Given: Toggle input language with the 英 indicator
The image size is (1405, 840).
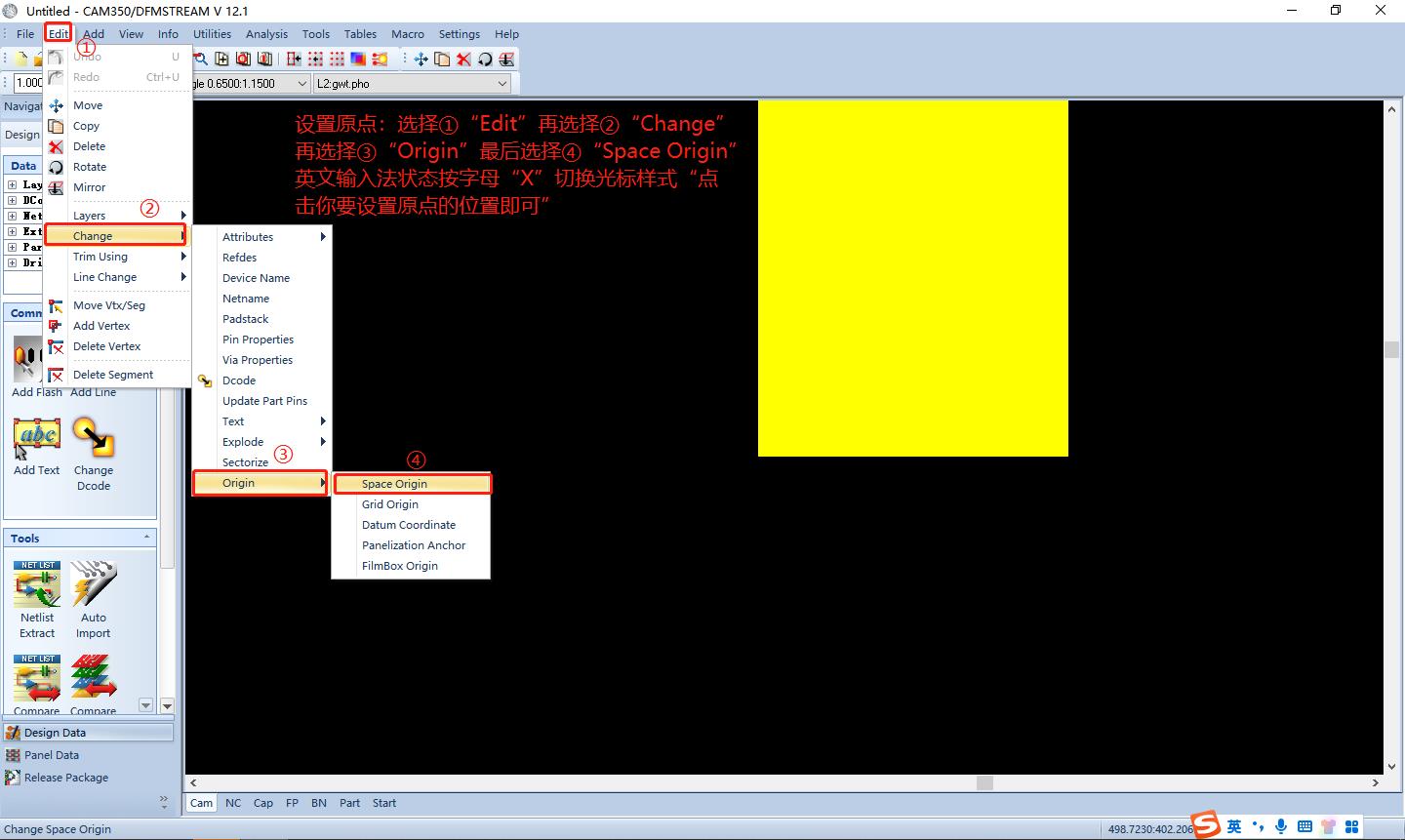Looking at the screenshot, I should pos(1234,826).
